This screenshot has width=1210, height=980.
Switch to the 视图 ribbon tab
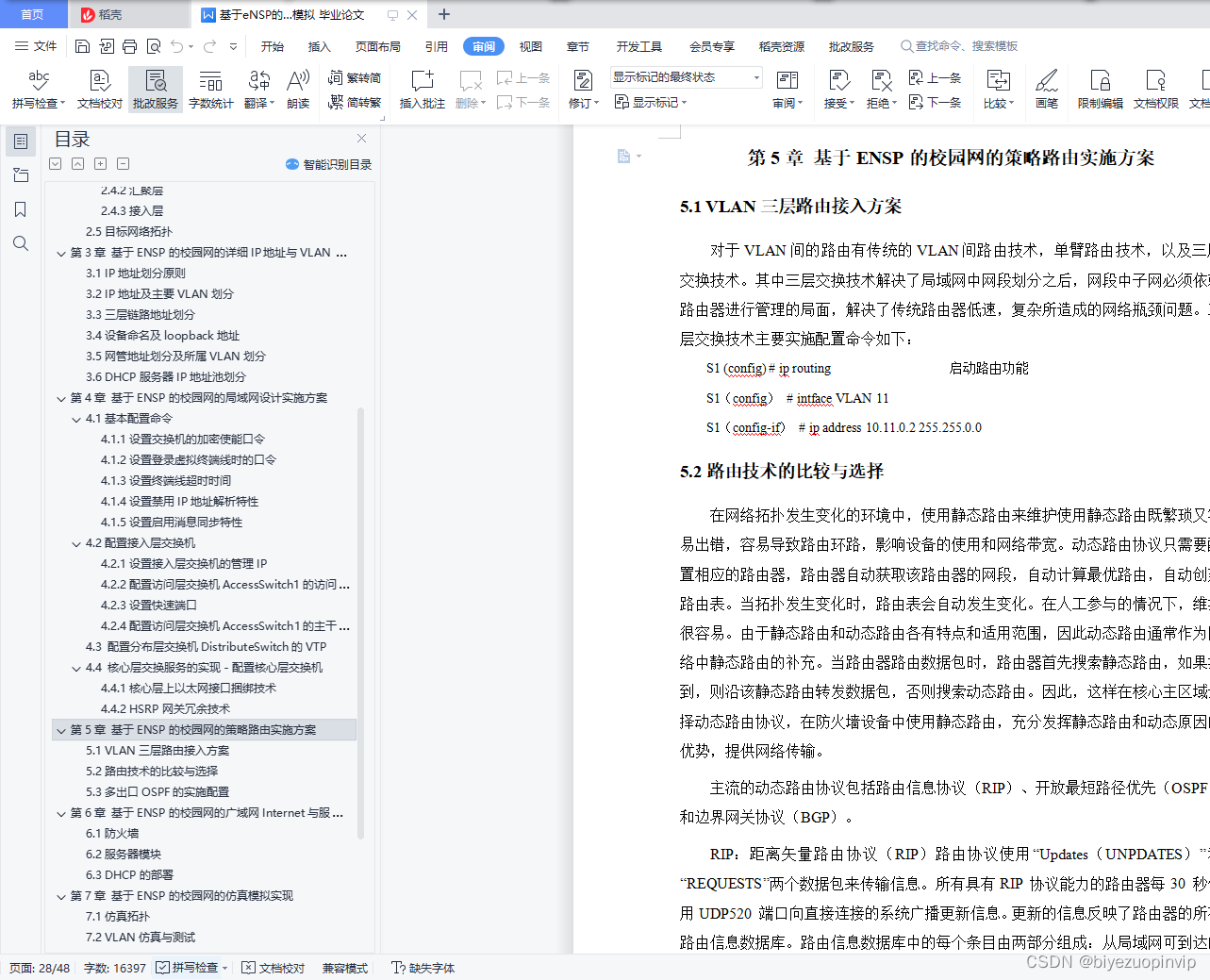pos(531,46)
